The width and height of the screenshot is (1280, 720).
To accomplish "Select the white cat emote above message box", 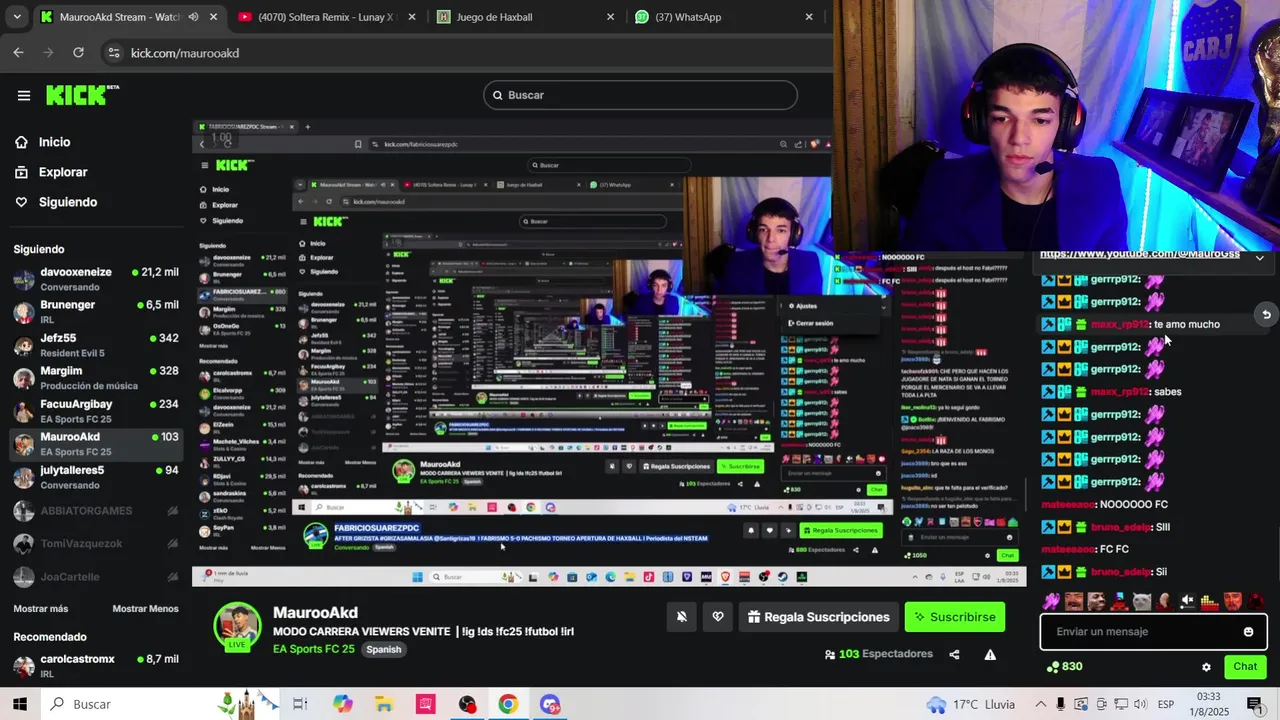I will pyautogui.click(x=1142, y=601).
